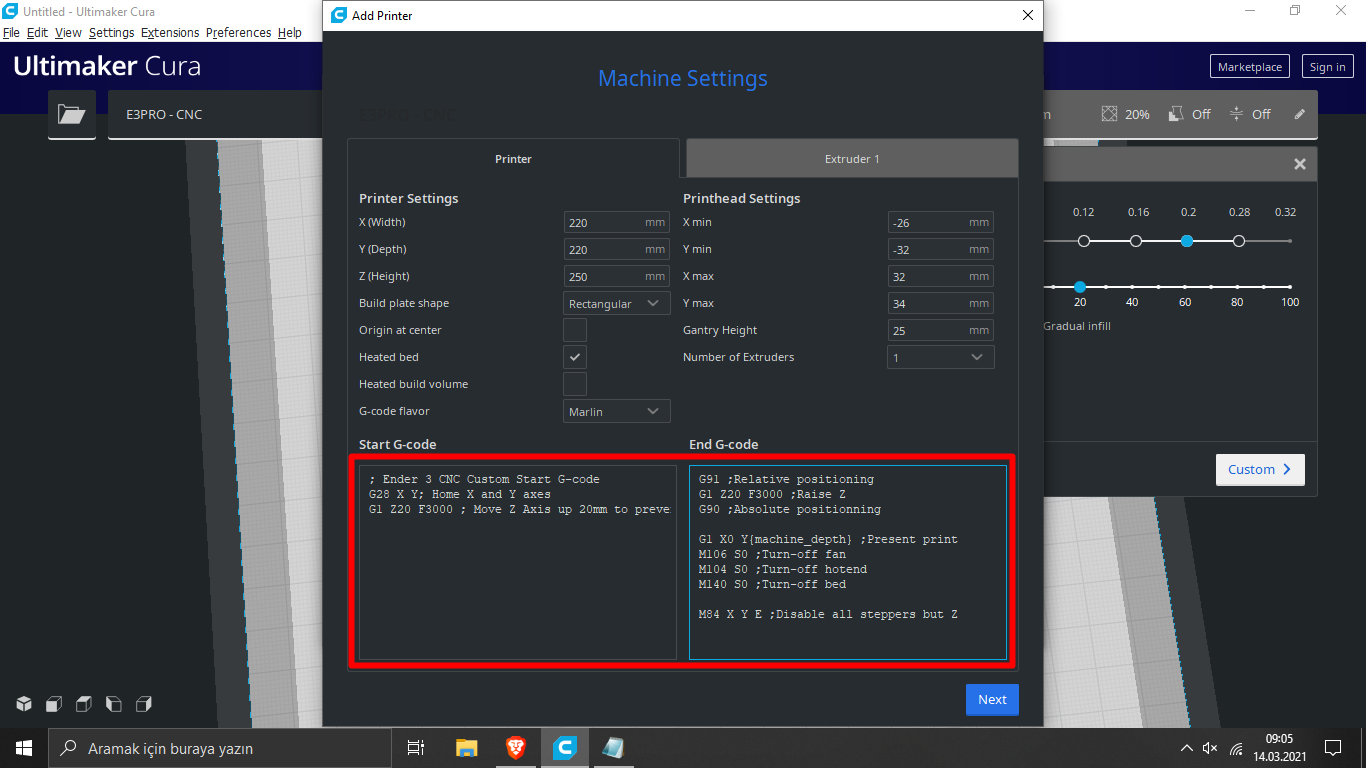1366x768 pixels.
Task: Click the X max input field
Action: 941,276
